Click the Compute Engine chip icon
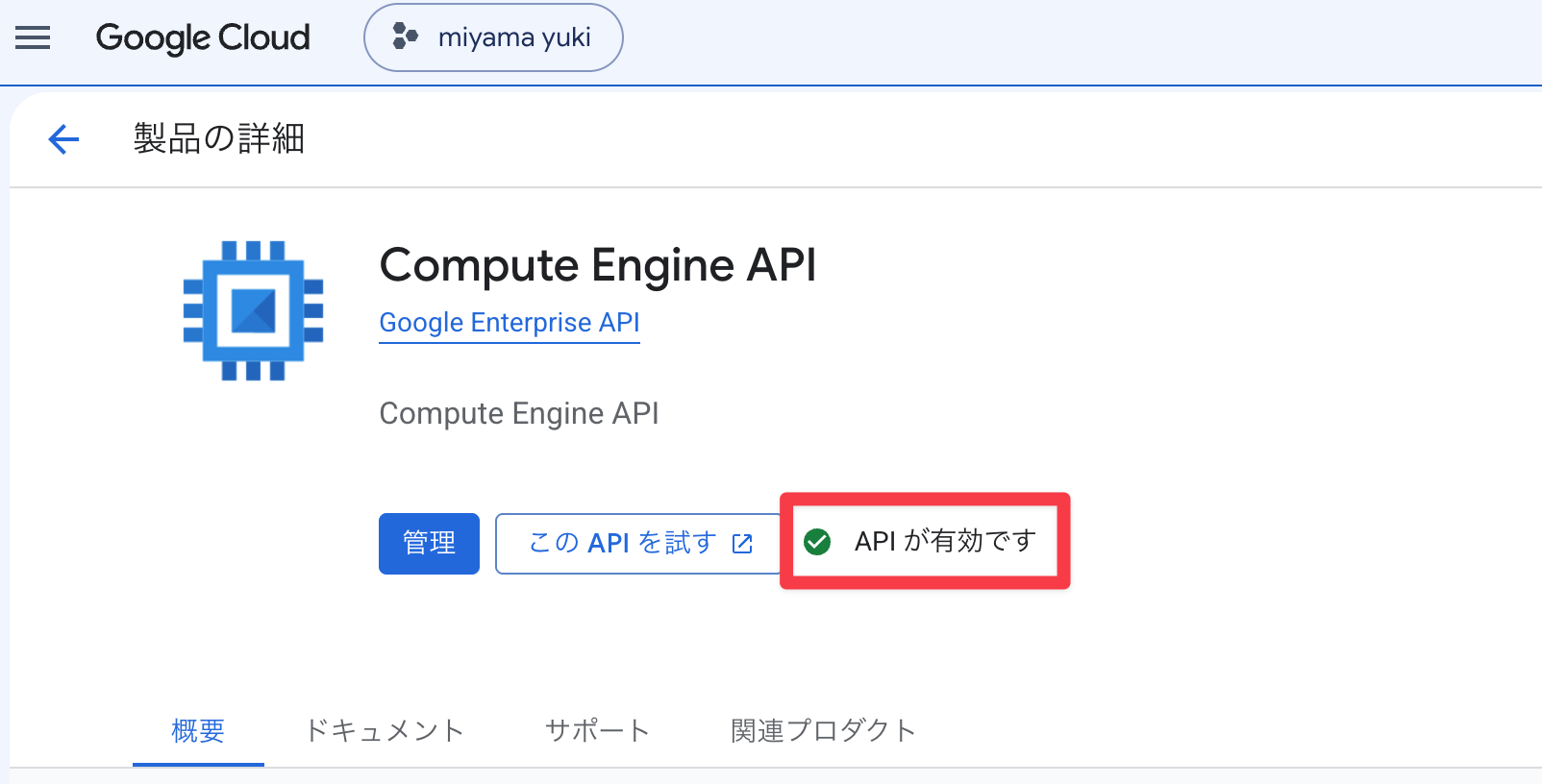The height and width of the screenshot is (784, 1542). click(254, 310)
